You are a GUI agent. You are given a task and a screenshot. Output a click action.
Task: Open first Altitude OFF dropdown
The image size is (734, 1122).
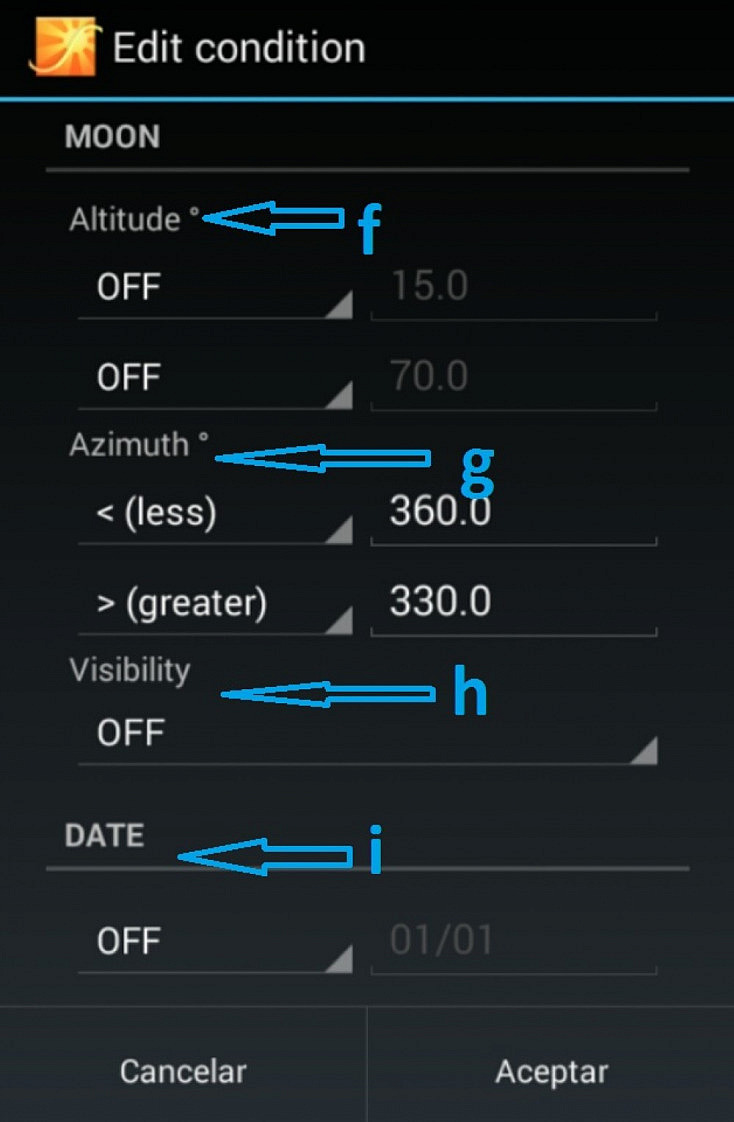pyautogui.click(x=215, y=288)
